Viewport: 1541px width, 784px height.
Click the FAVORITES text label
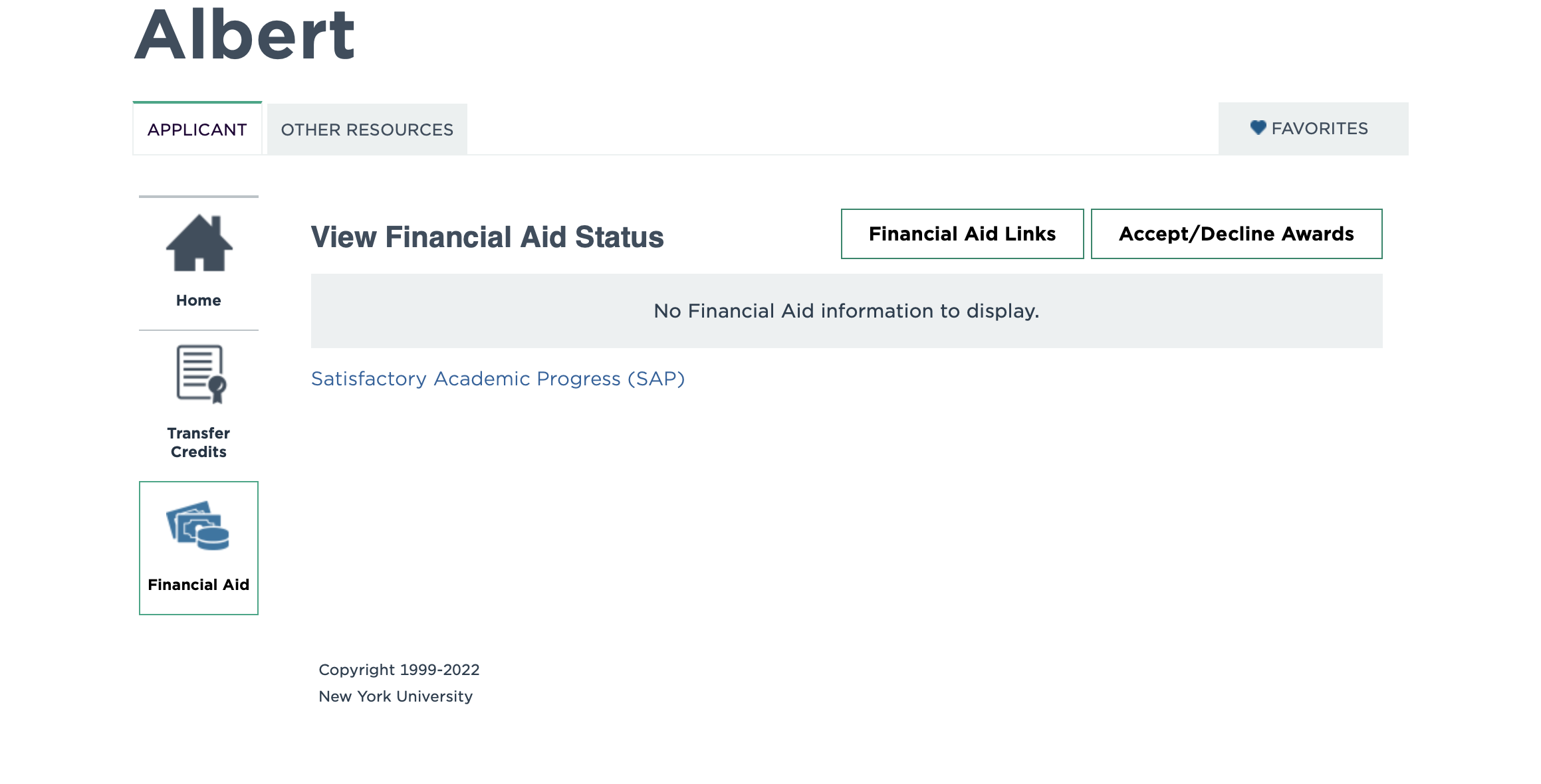[1320, 128]
